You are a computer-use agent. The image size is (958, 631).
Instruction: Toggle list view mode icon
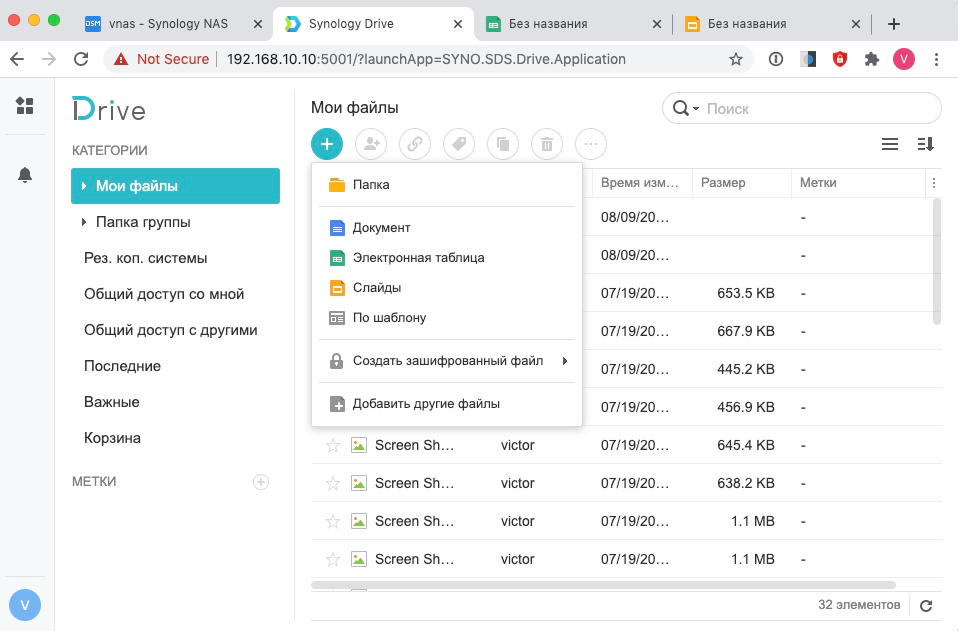click(x=889, y=144)
